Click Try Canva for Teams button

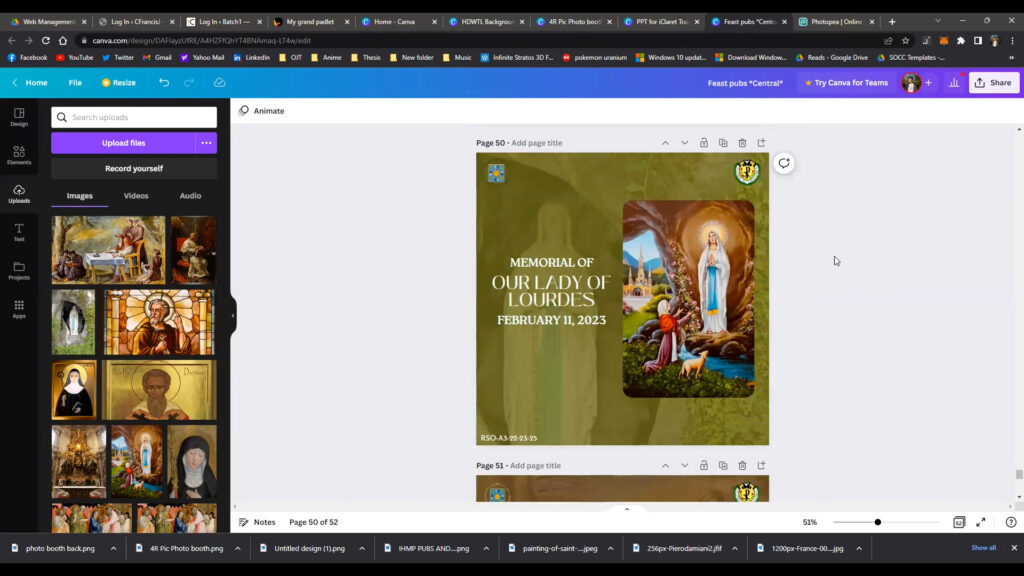pyautogui.click(x=846, y=83)
